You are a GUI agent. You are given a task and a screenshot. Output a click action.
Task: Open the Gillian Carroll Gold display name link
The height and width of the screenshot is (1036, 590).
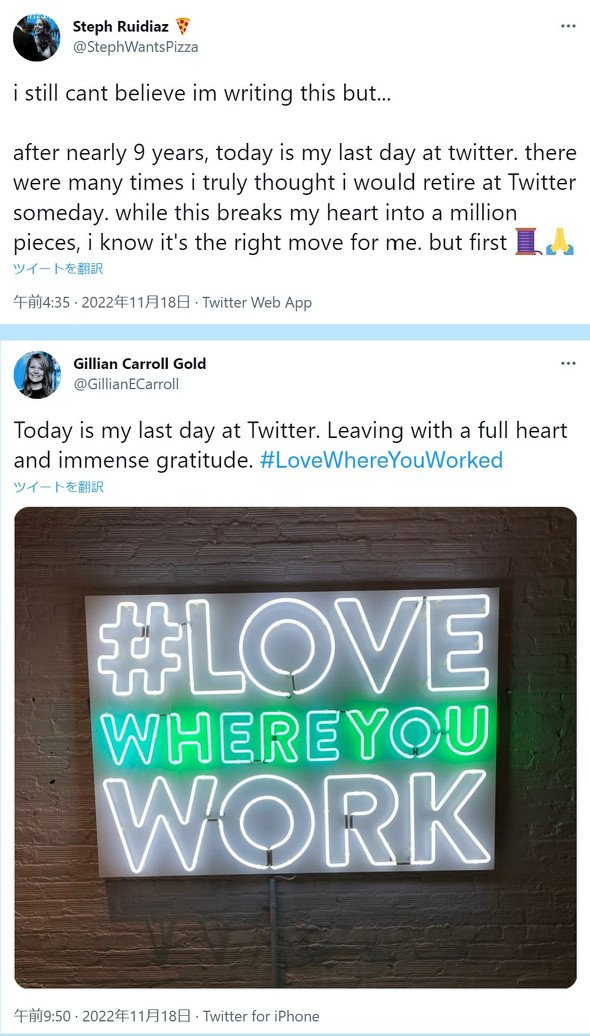[139, 363]
